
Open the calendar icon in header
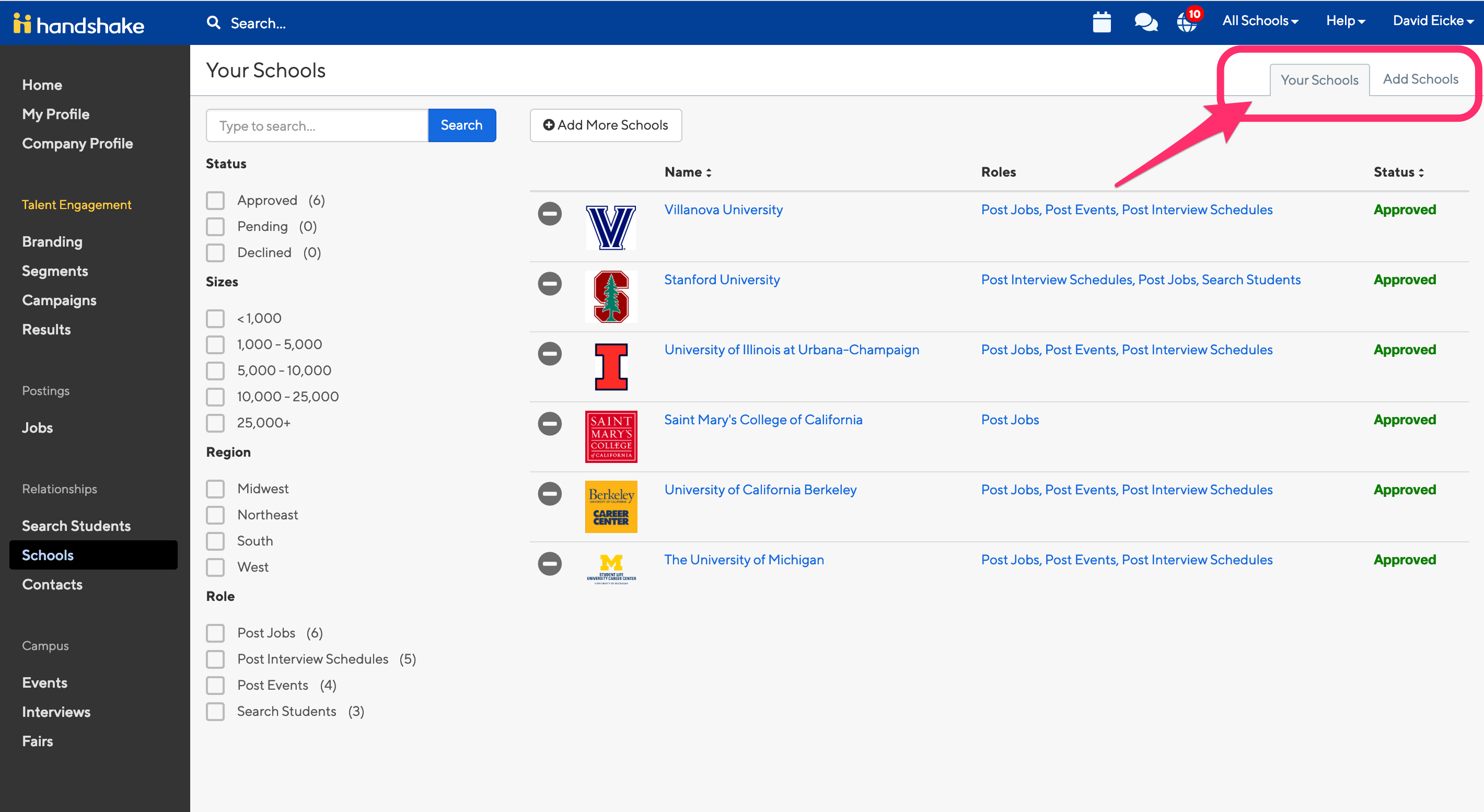1102,22
